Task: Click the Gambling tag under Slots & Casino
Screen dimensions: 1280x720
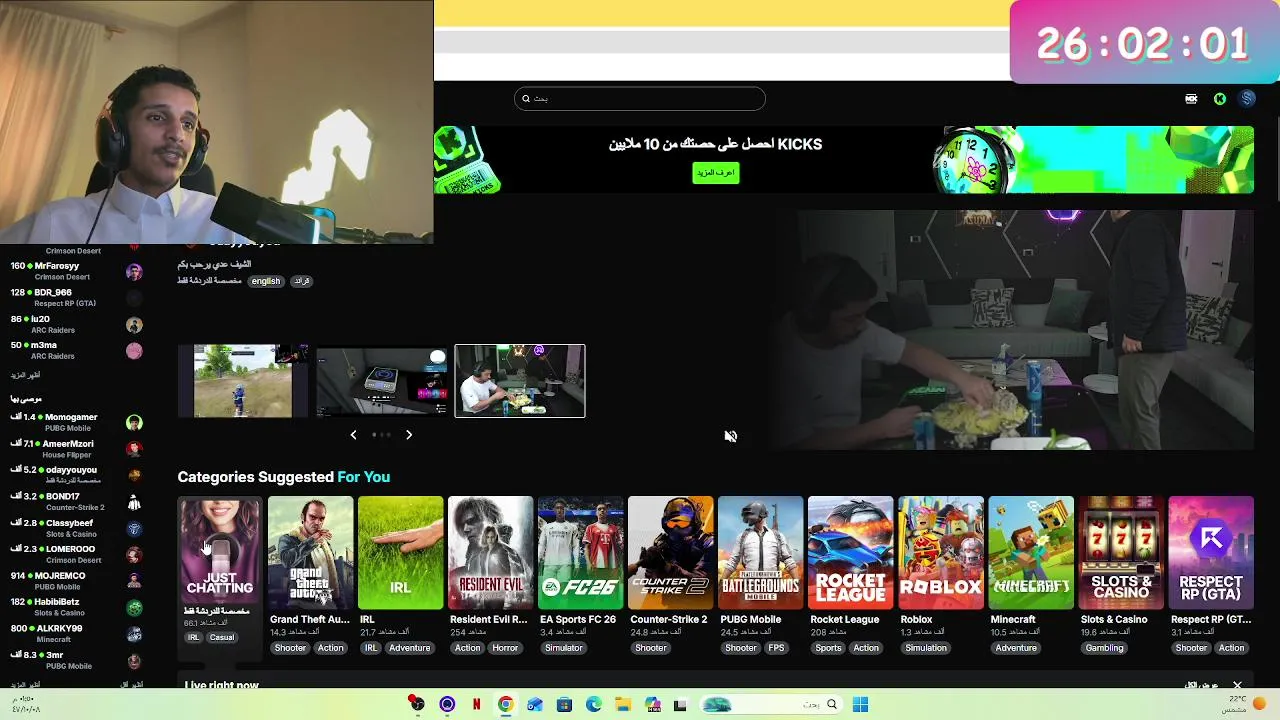Action: [x=1105, y=648]
